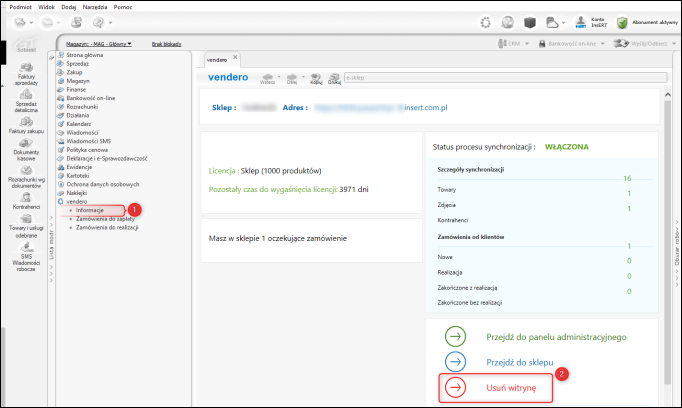The image size is (682, 408).
Task: Open Magazyn in module tree
Action: coord(78,81)
